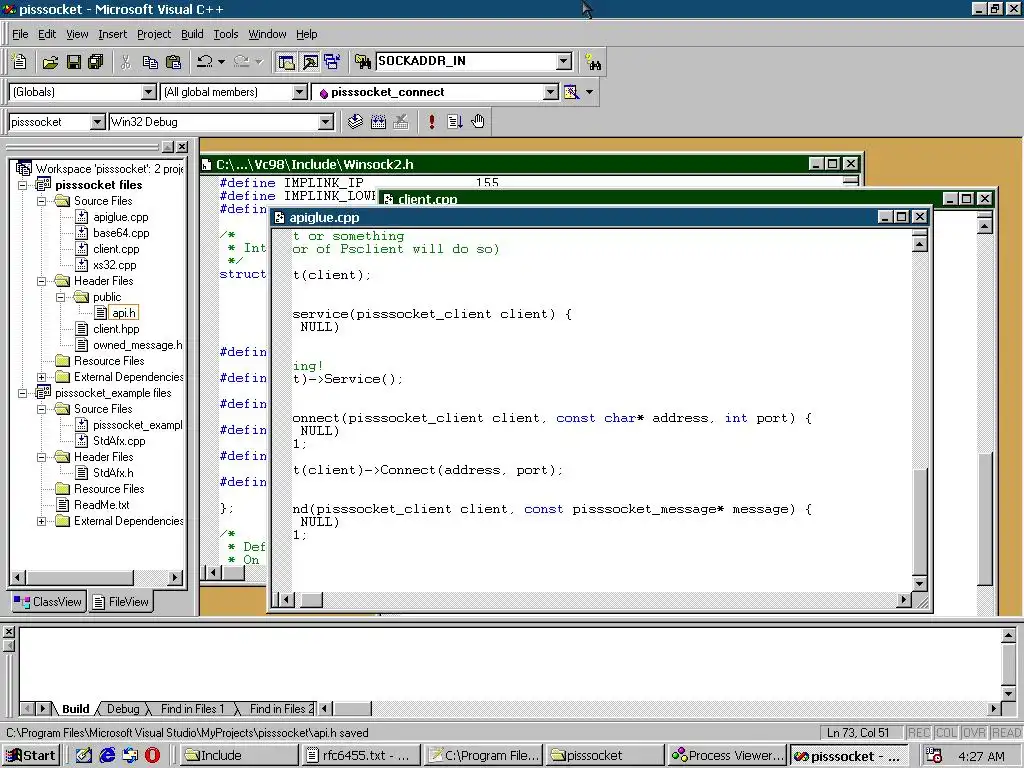
Task: Copy selection using the Copy icon
Action: [x=150, y=61]
